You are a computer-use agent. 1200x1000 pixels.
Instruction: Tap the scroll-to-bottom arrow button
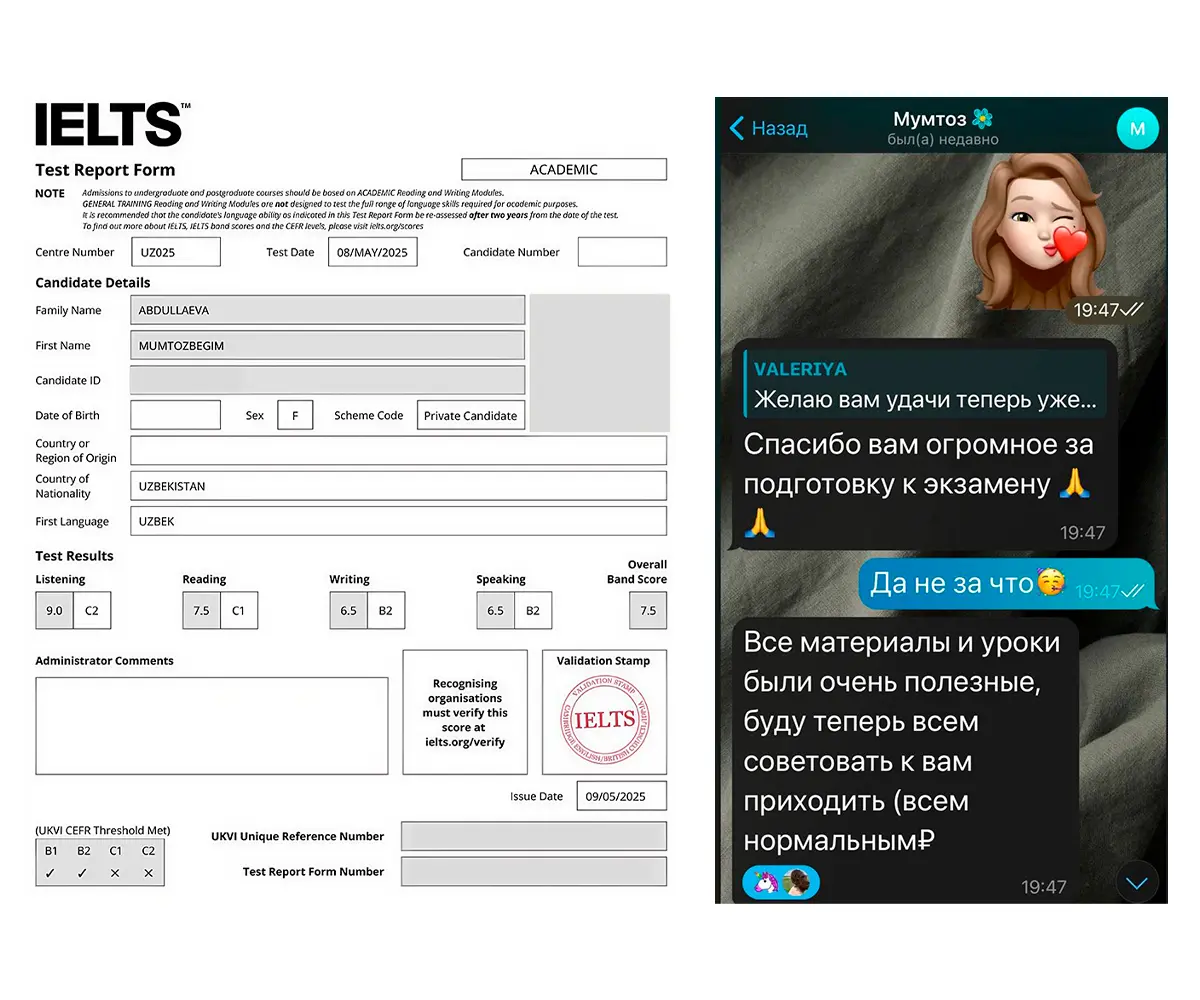1137,883
